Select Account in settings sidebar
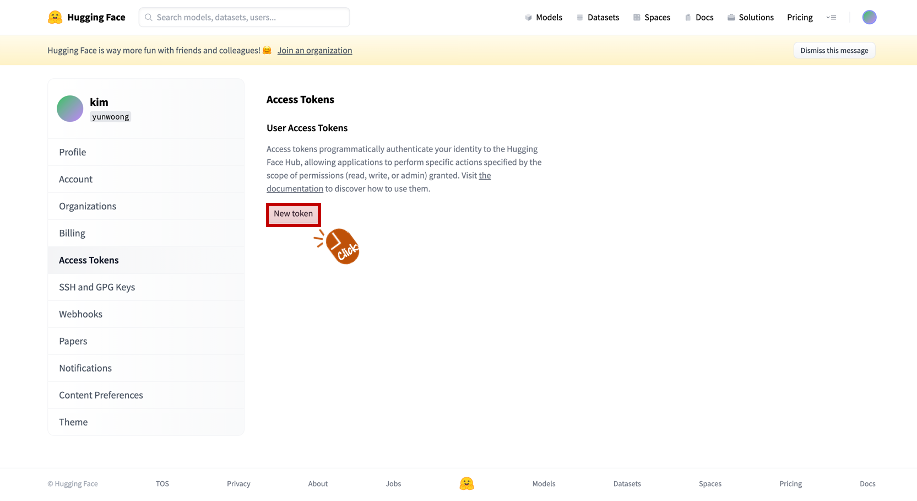917x501 pixels. (146, 179)
